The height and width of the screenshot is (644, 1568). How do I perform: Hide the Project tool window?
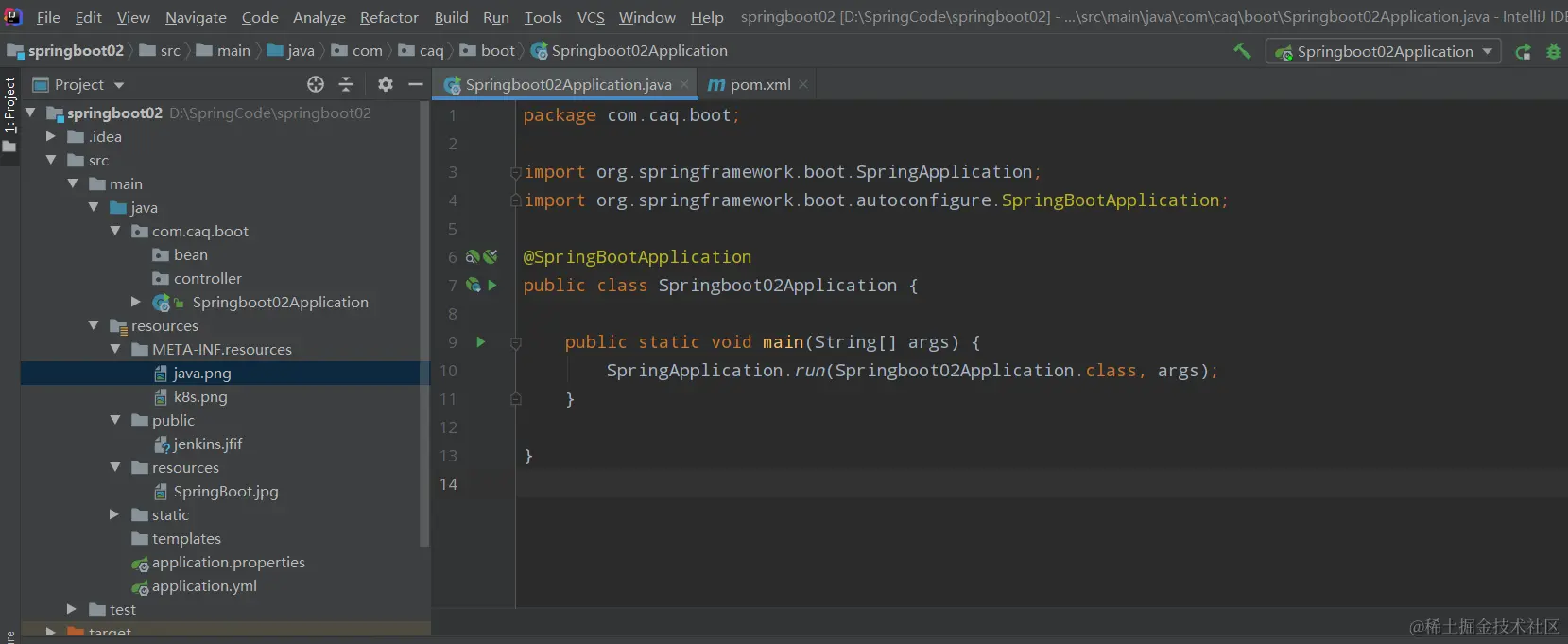[415, 84]
